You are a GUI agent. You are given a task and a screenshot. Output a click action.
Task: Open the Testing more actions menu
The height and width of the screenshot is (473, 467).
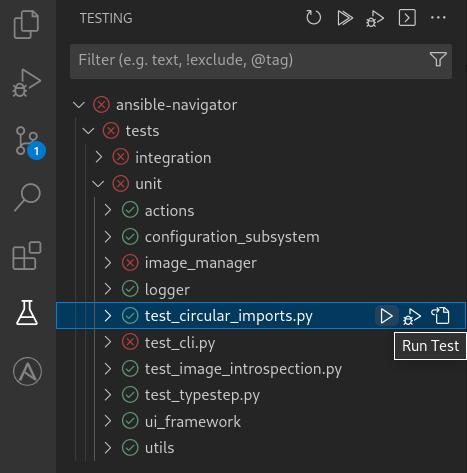click(x=438, y=18)
